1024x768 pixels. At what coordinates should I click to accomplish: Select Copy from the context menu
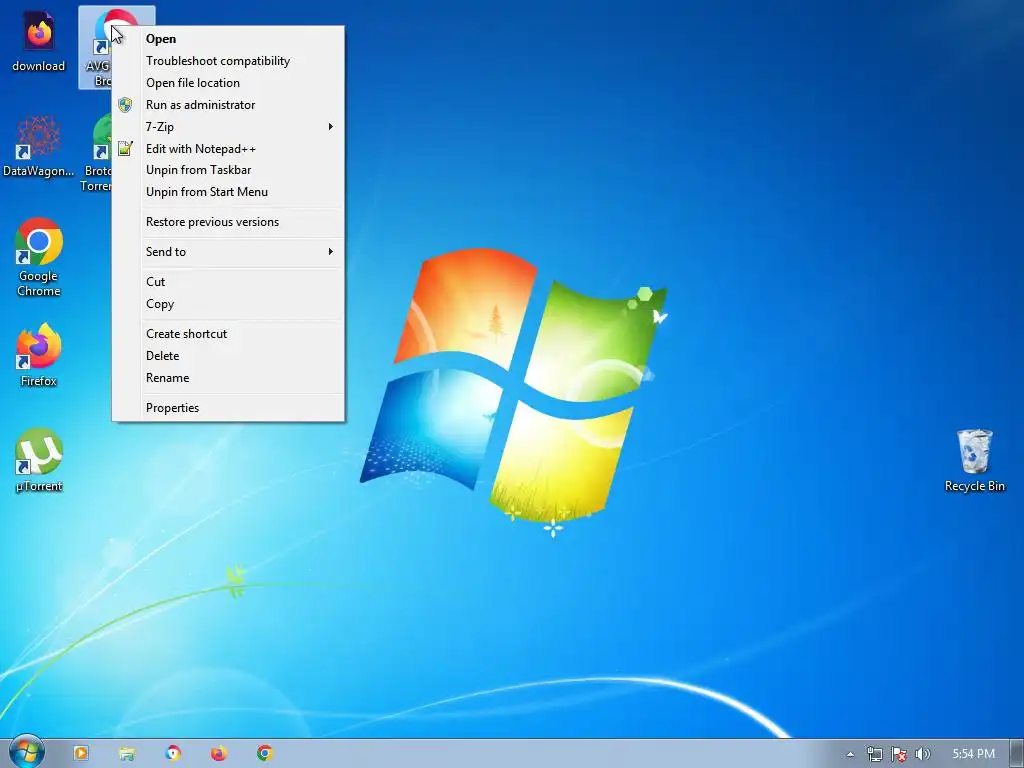pos(228,304)
